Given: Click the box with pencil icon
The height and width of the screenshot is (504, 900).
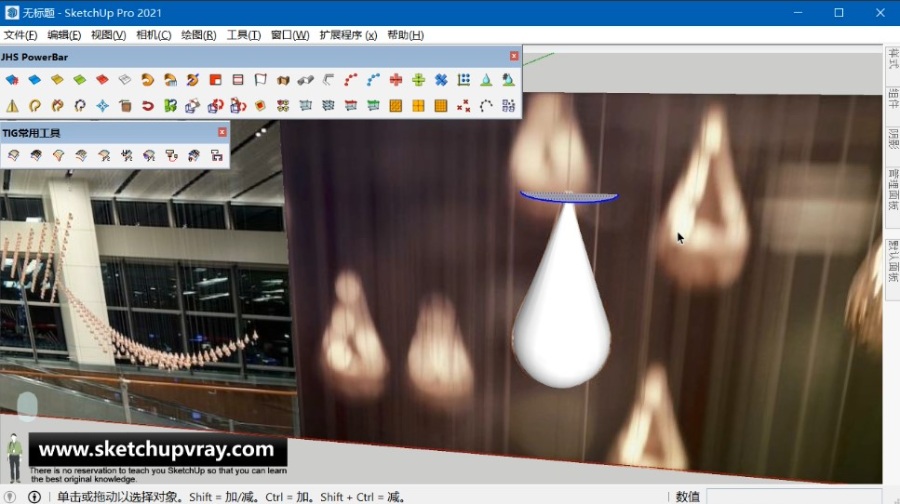Looking at the screenshot, I should (x=192, y=106).
